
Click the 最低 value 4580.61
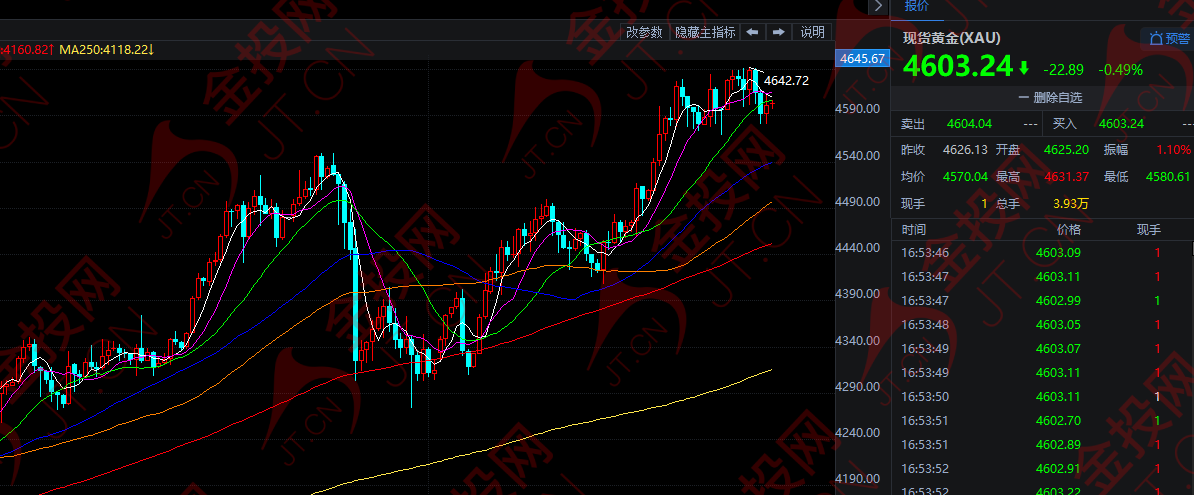1168,177
